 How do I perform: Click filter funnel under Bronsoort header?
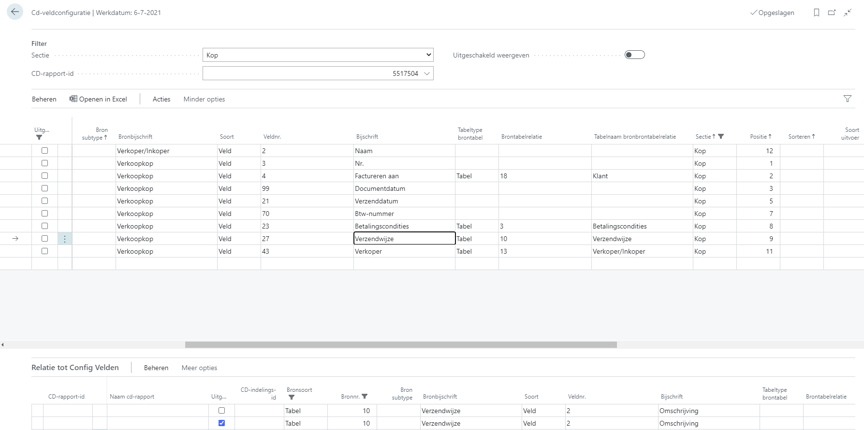tap(291, 397)
